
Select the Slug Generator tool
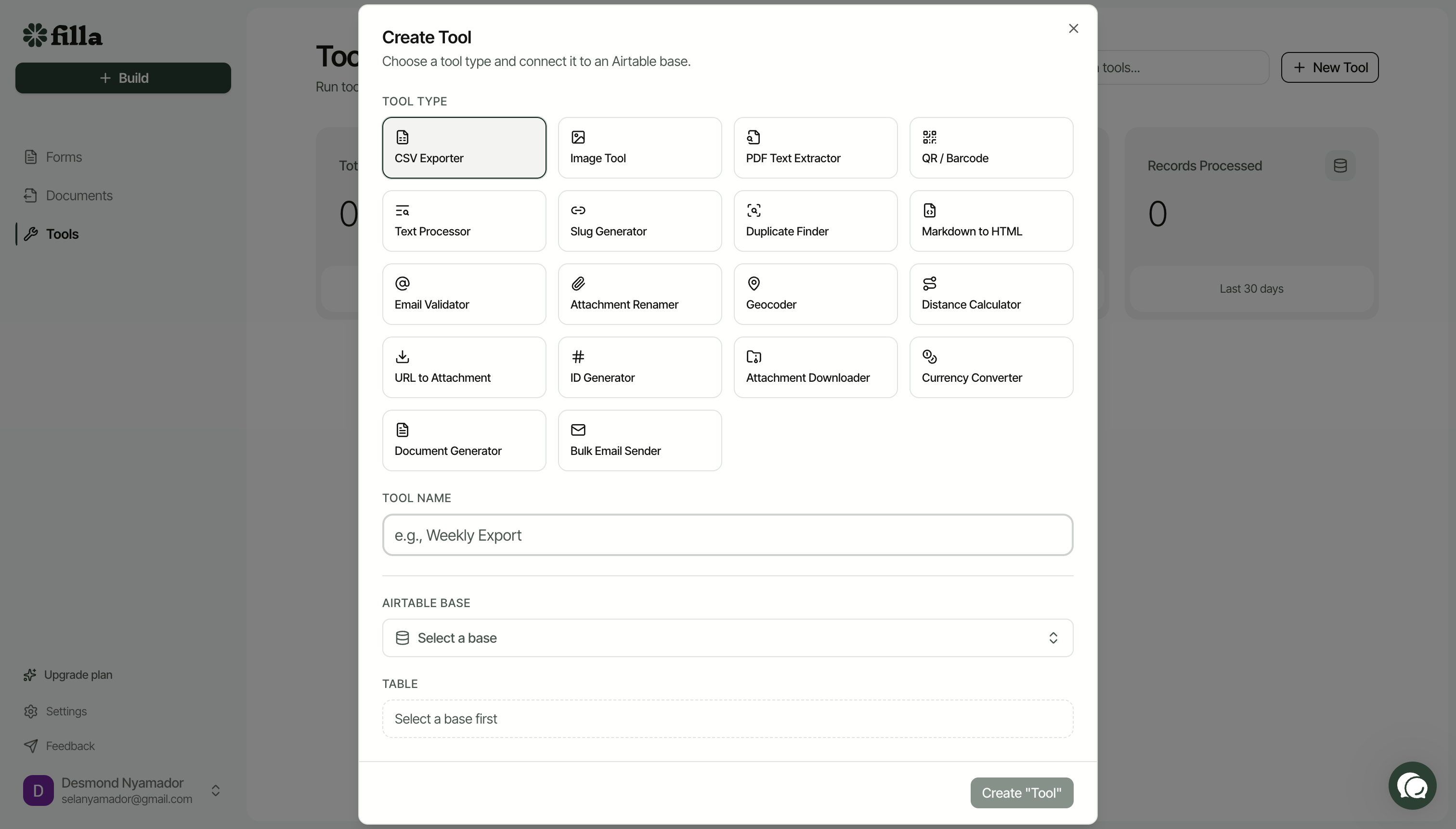point(639,221)
